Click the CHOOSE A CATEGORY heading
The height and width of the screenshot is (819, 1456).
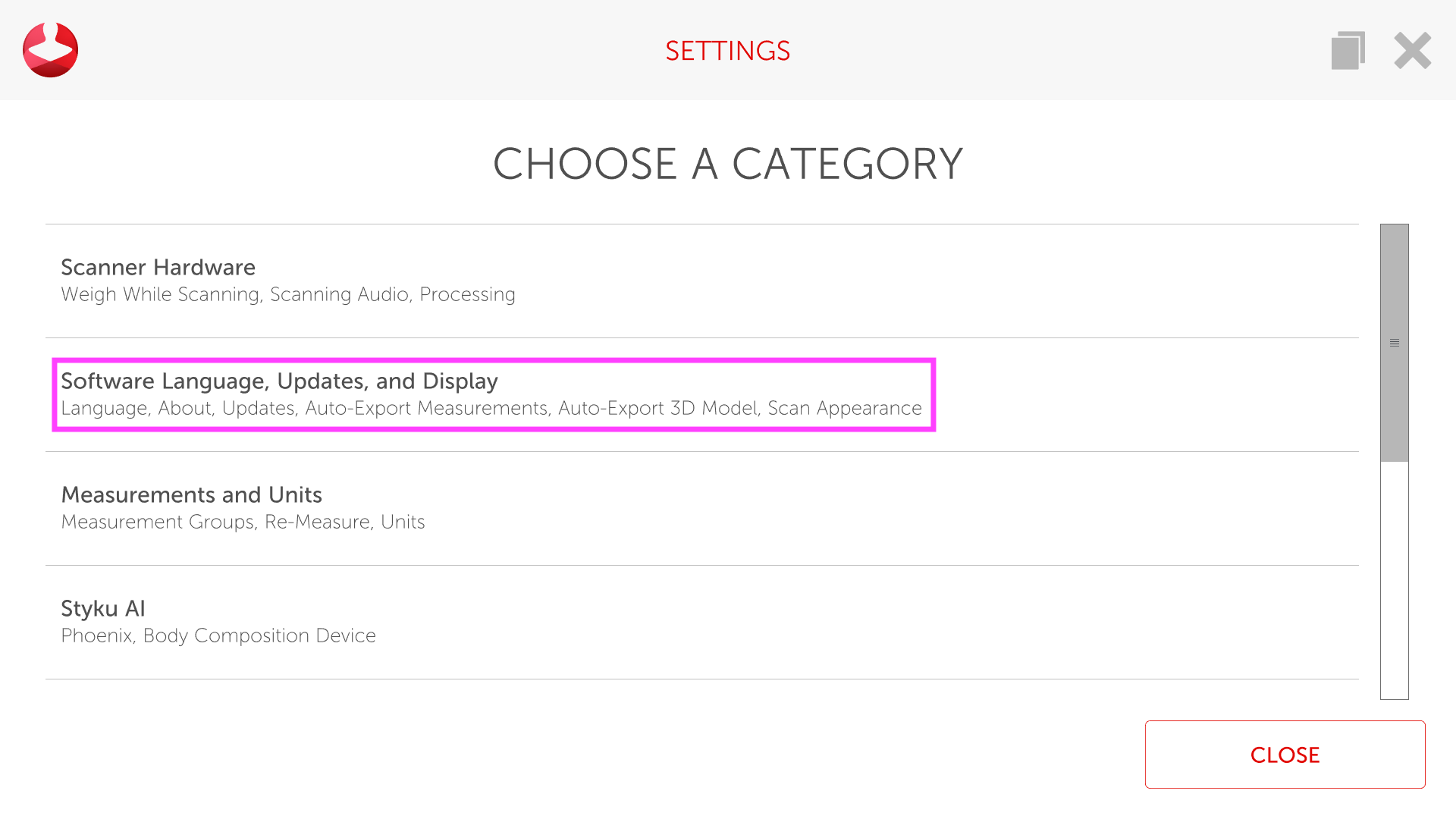click(727, 164)
